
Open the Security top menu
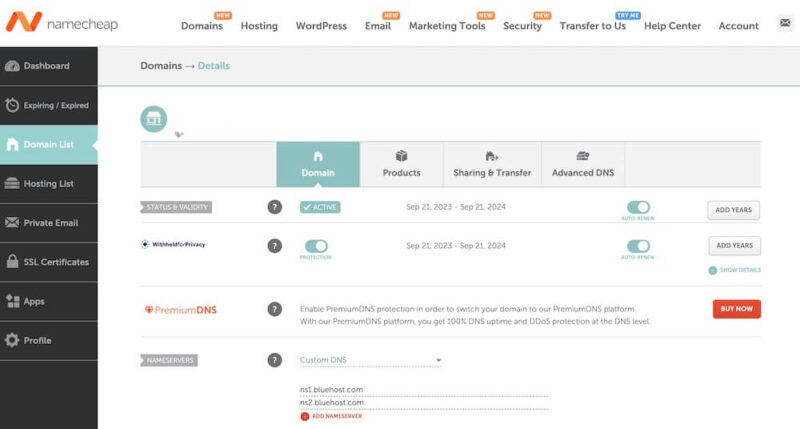point(522,26)
